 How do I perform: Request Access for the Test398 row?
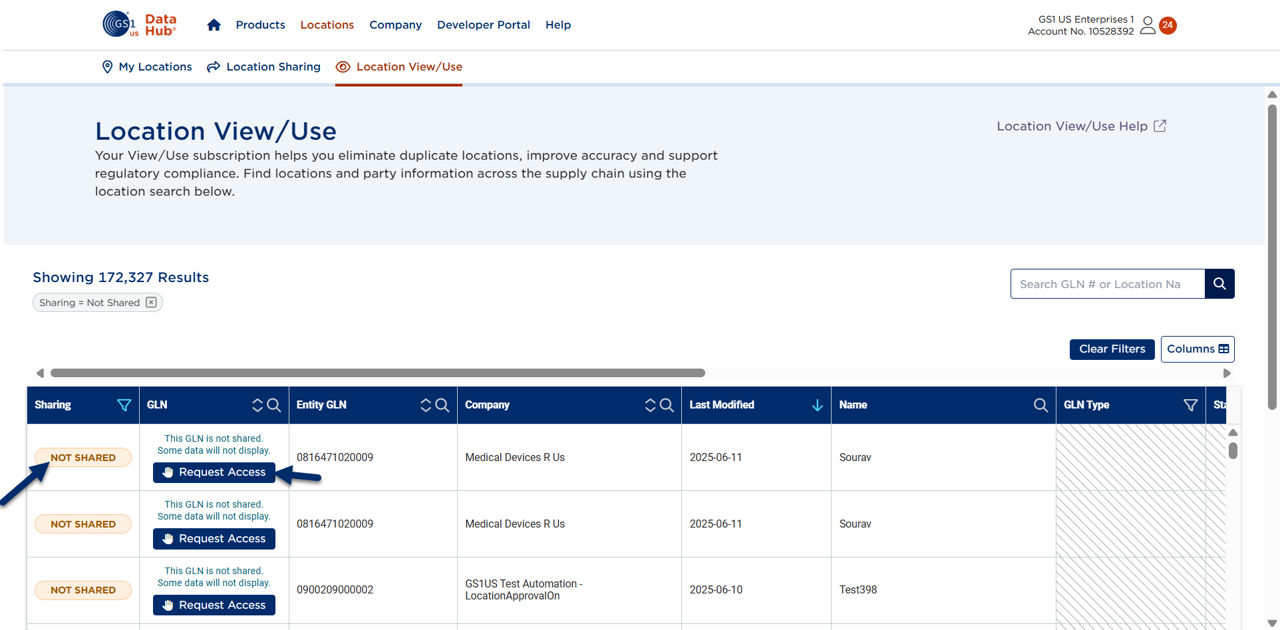(214, 605)
